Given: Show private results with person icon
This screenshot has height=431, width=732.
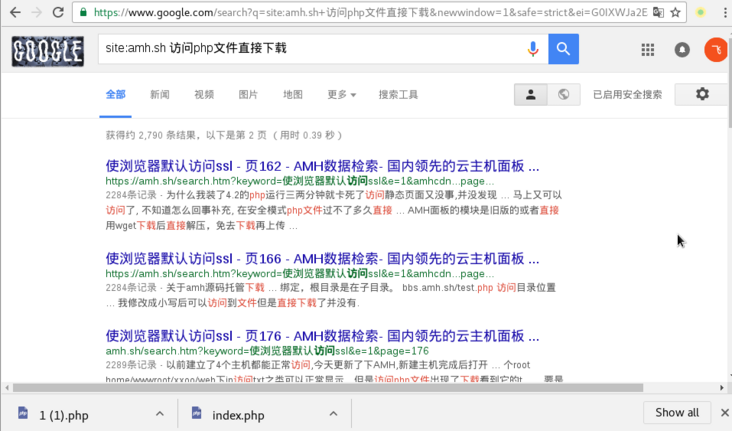Looking at the screenshot, I should pos(530,94).
